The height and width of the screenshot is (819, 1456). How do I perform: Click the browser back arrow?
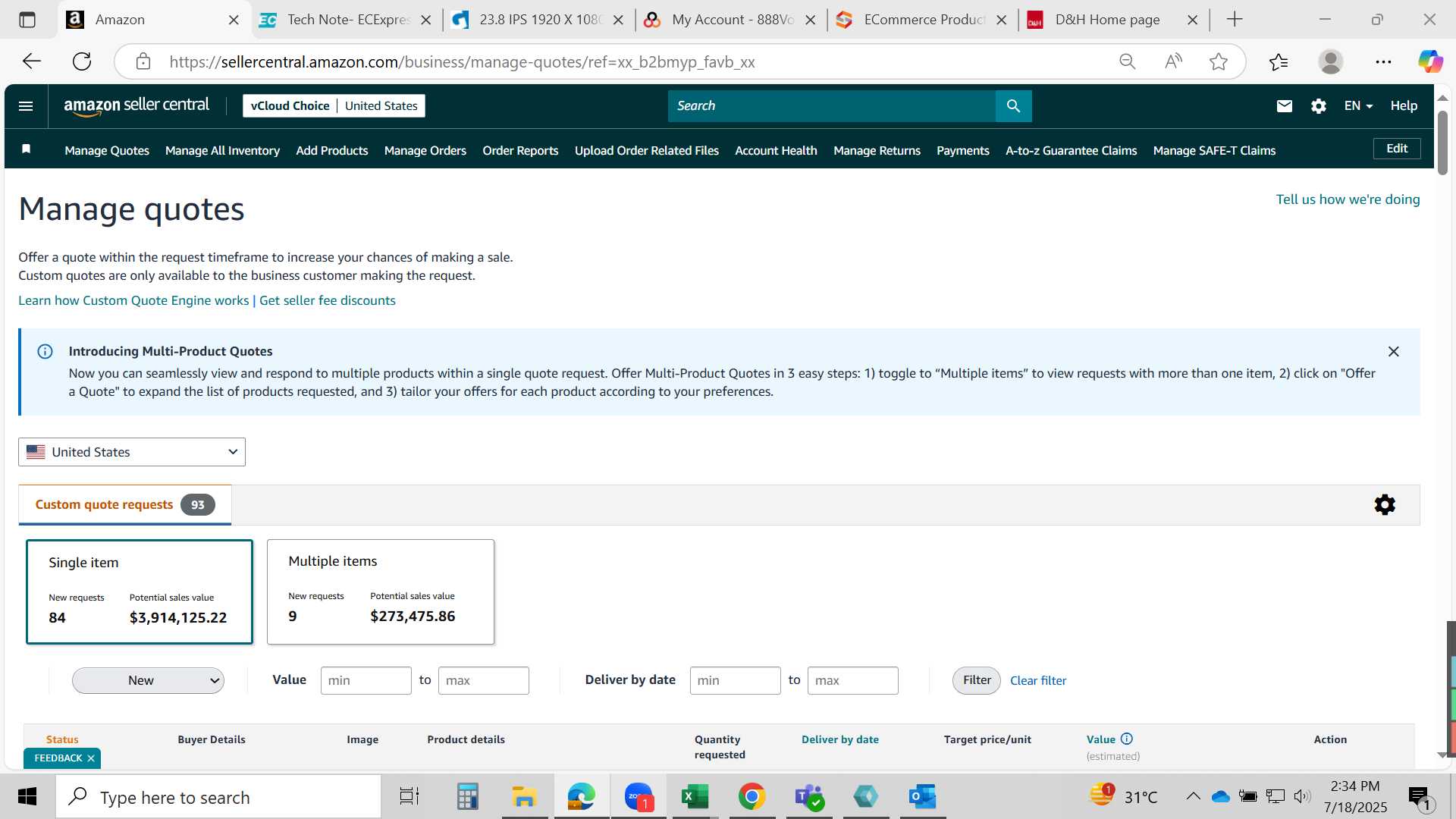coord(31,62)
